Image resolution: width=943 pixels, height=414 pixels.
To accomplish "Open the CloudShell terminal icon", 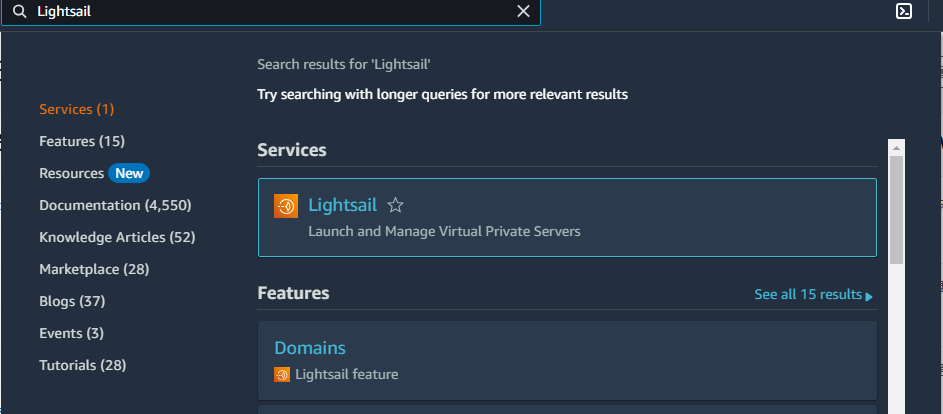I will pyautogui.click(x=904, y=11).
